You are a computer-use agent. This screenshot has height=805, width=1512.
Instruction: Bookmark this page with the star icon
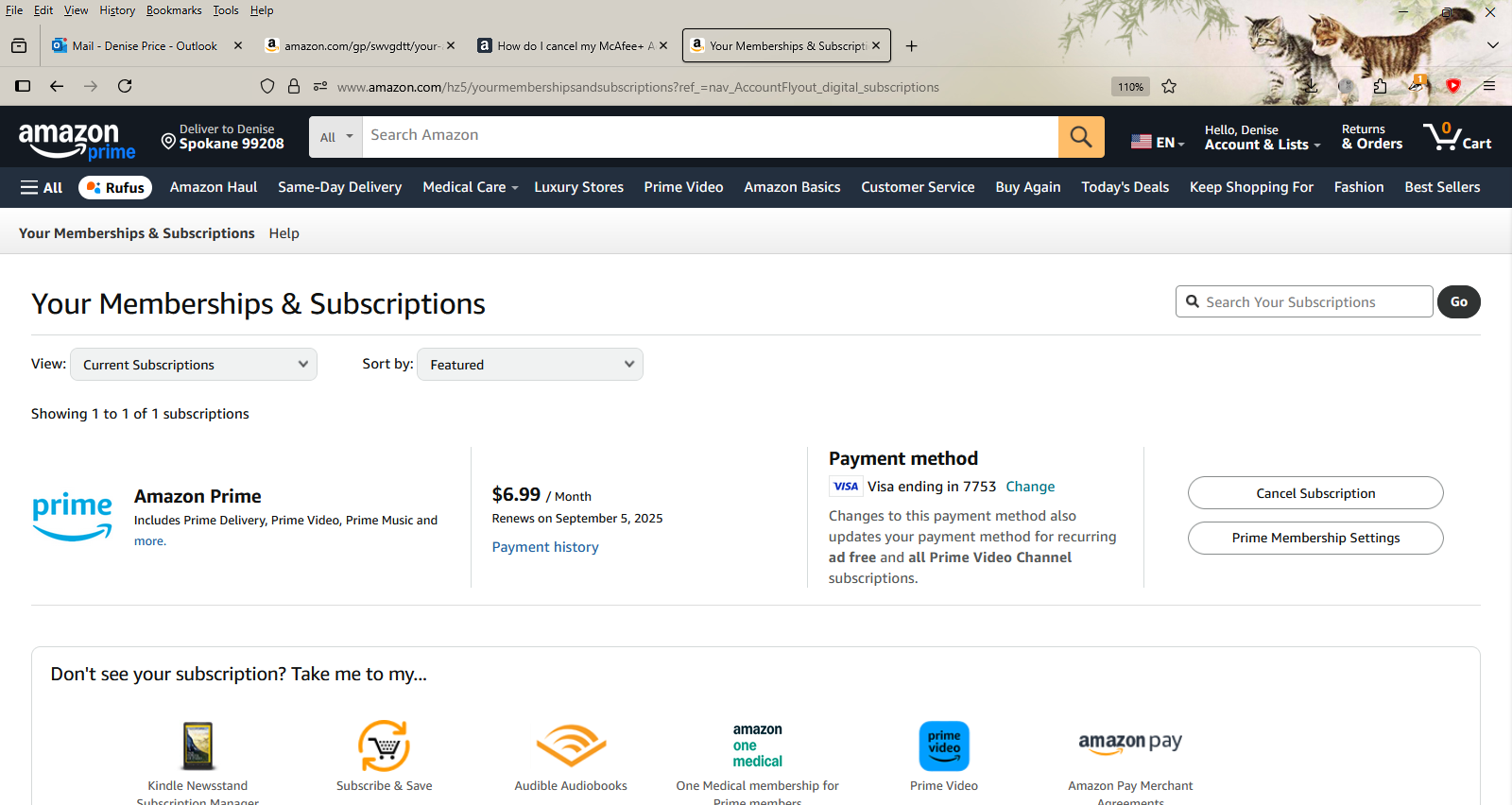point(1169,87)
